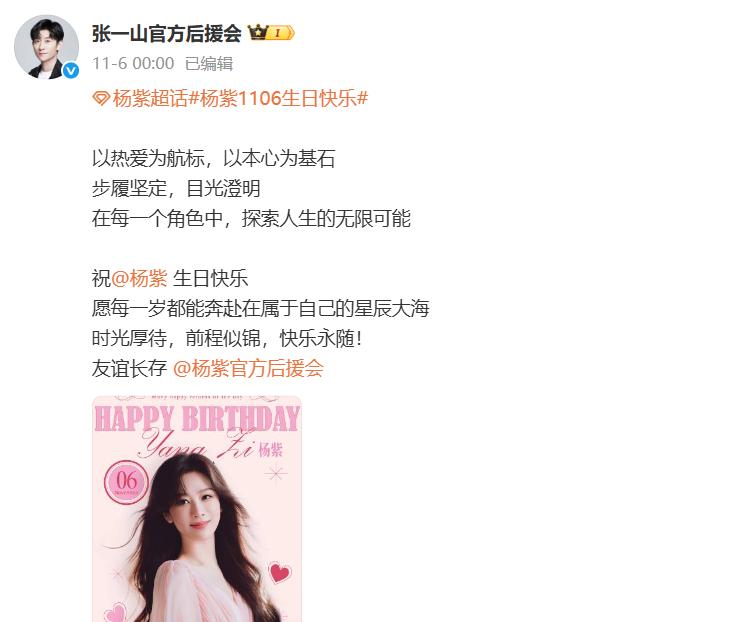Click the 已编辑 edited label

coord(209,63)
